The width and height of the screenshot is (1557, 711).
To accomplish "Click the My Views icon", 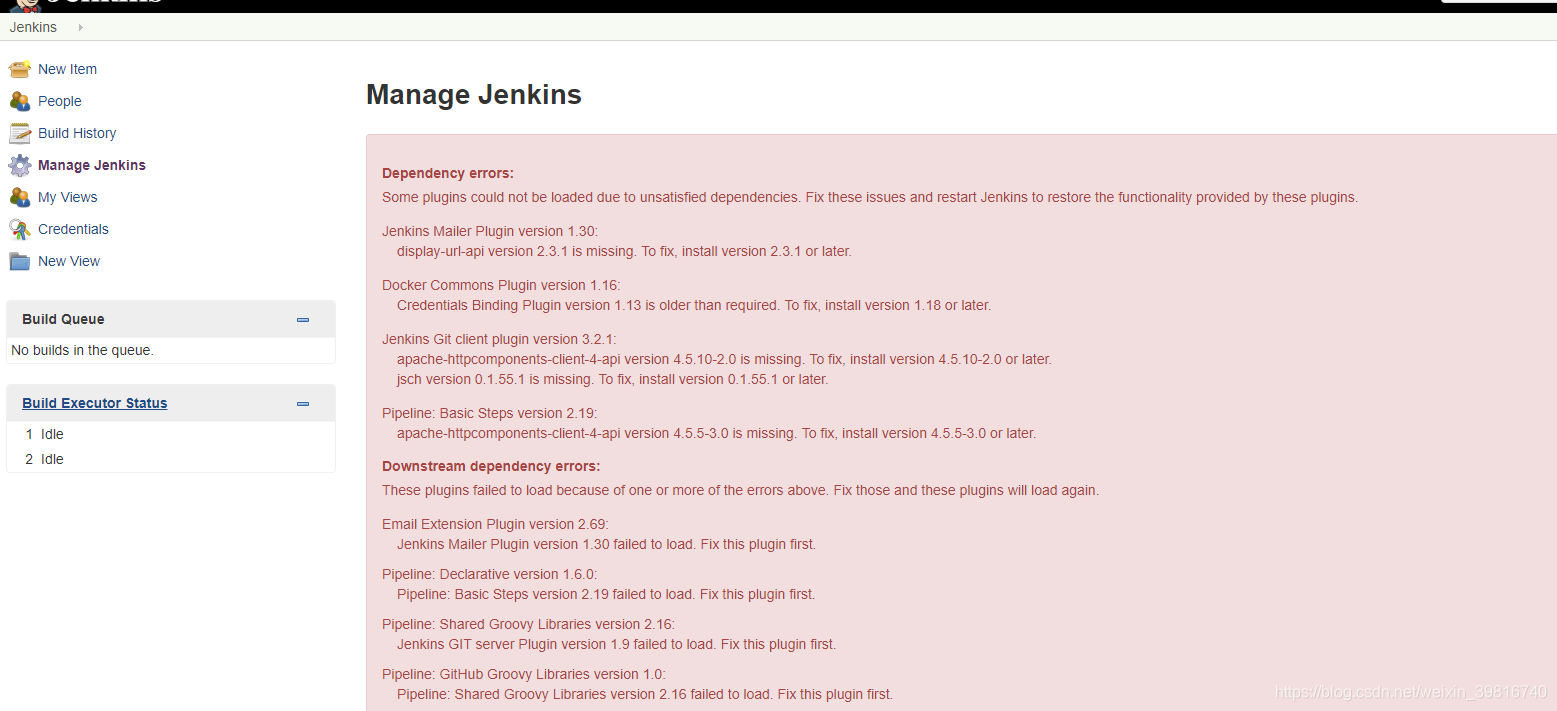I will [20, 197].
